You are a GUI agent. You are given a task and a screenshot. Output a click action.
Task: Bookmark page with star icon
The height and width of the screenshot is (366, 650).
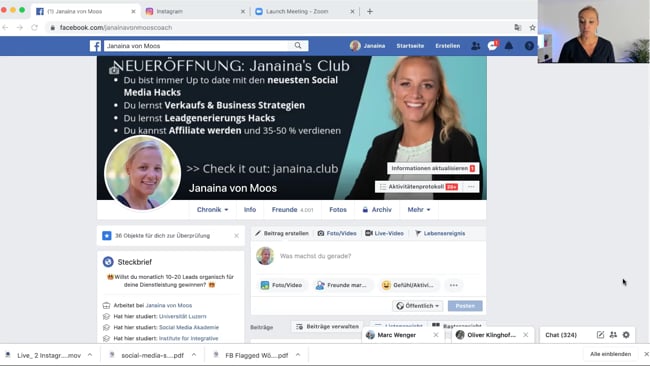(532, 28)
